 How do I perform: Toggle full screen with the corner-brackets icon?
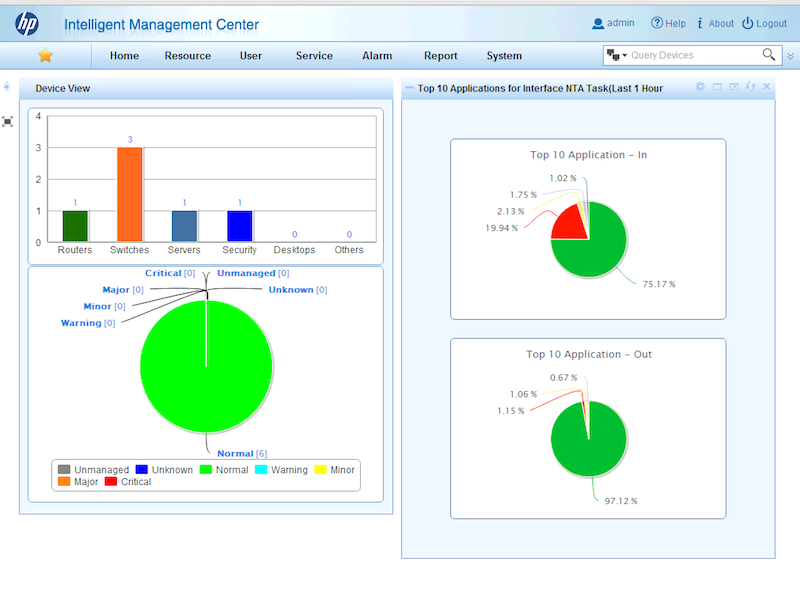tap(7, 121)
